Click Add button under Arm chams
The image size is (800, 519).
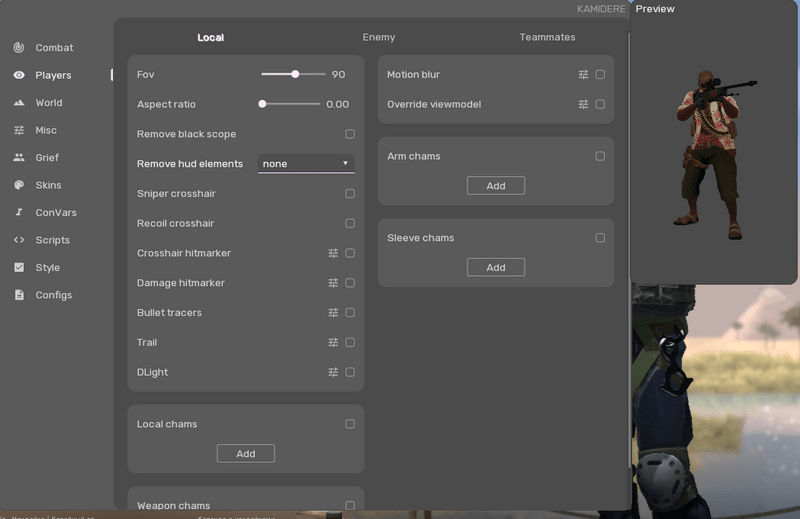click(x=495, y=186)
